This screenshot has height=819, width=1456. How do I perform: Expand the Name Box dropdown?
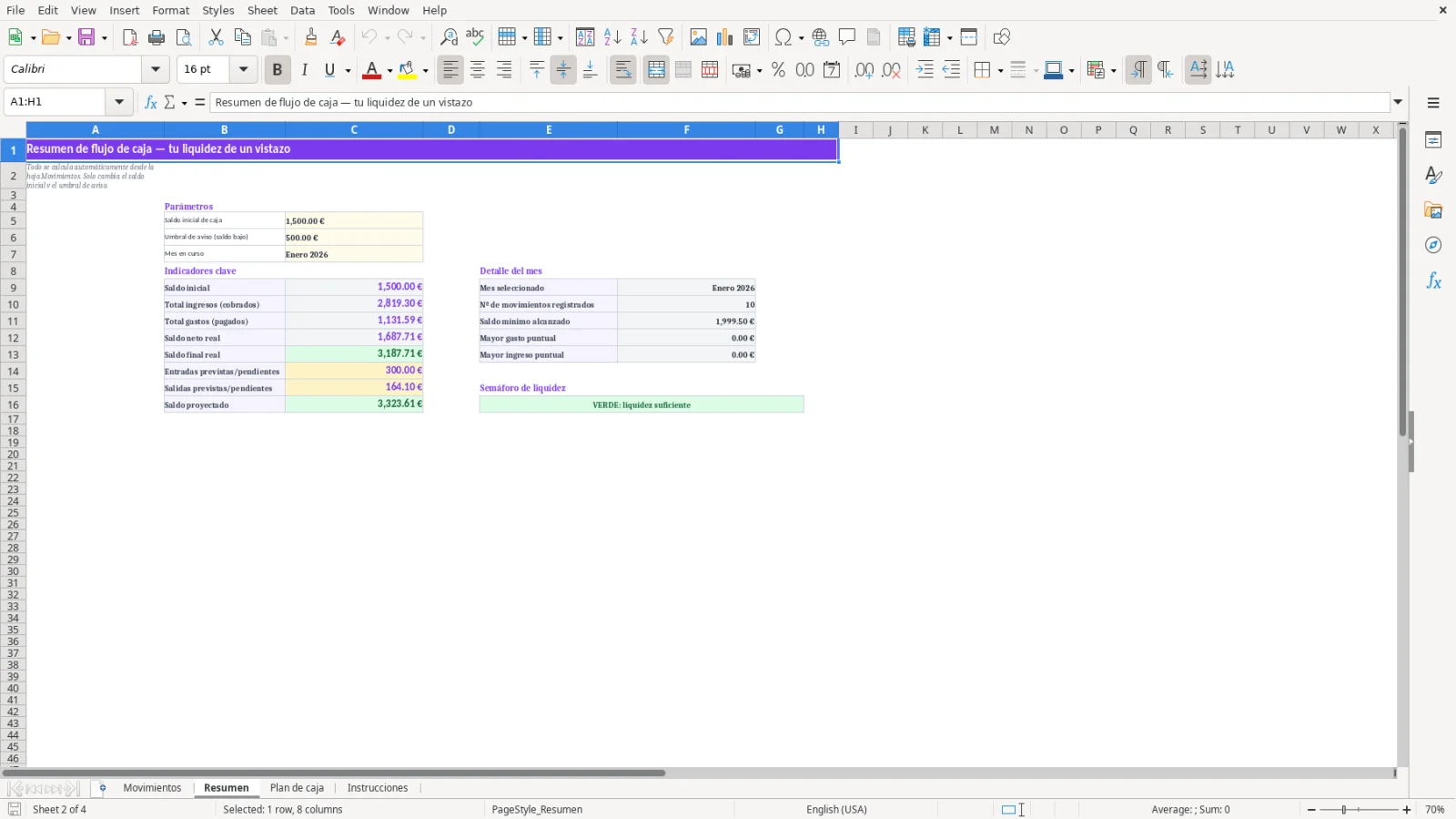click(119, 102)
